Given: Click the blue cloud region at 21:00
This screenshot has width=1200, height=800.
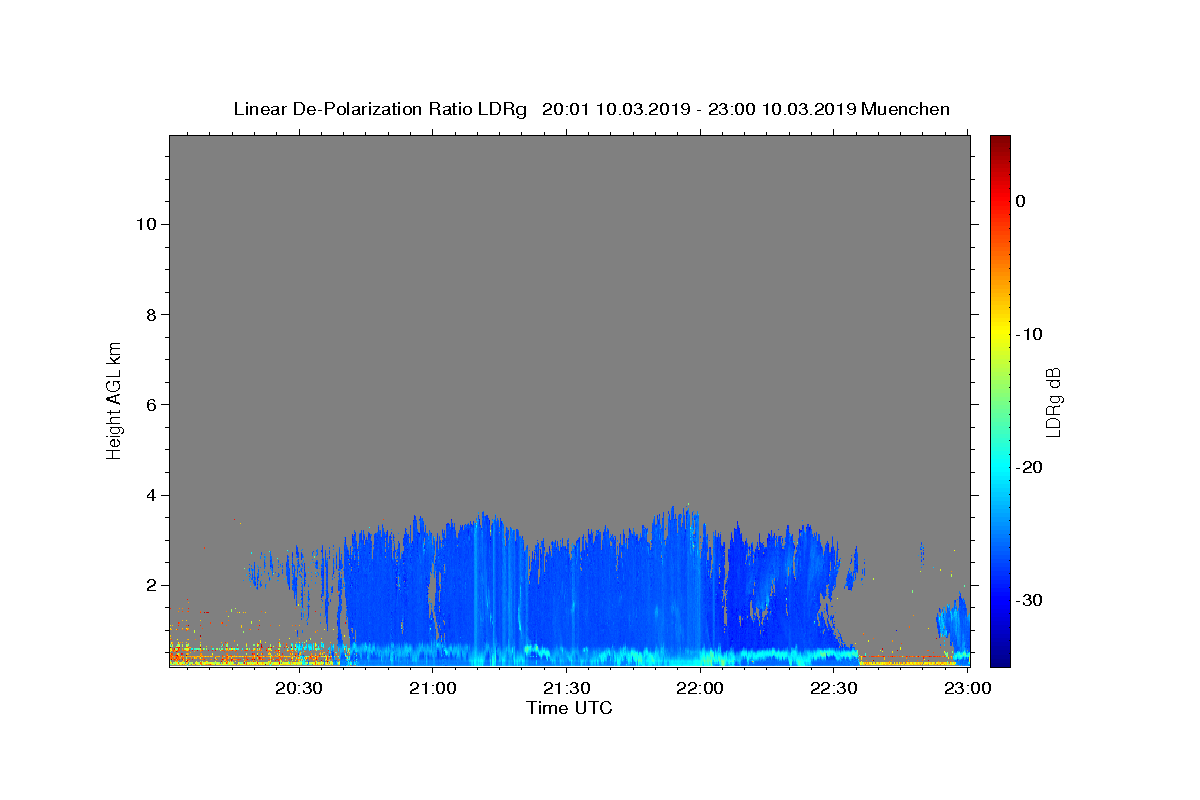Looking at the screenshot, I should [x=432, y=590].
